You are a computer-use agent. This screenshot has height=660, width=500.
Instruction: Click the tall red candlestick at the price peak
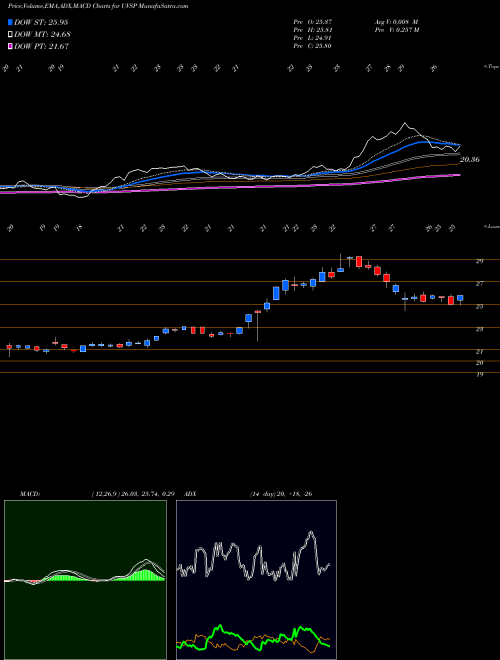[359, 261]
